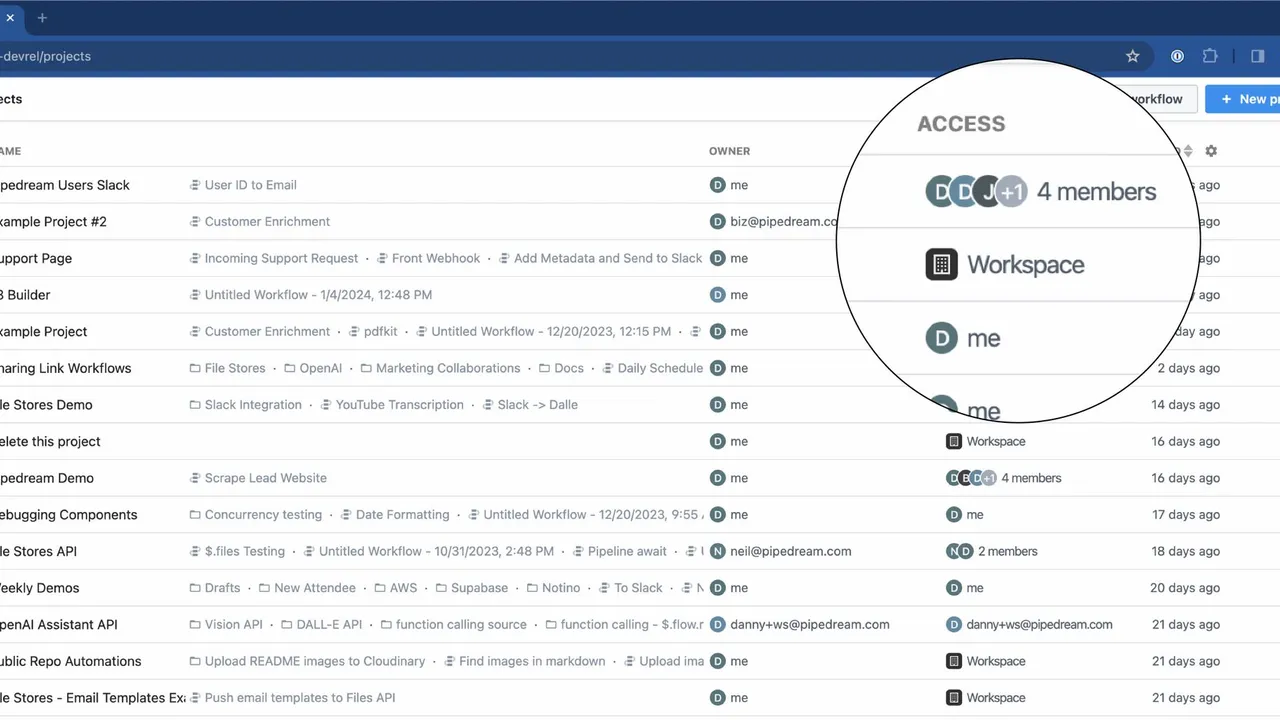
Task: Click workflow icon beside Front Webhook
Action: tap(382, 258)
